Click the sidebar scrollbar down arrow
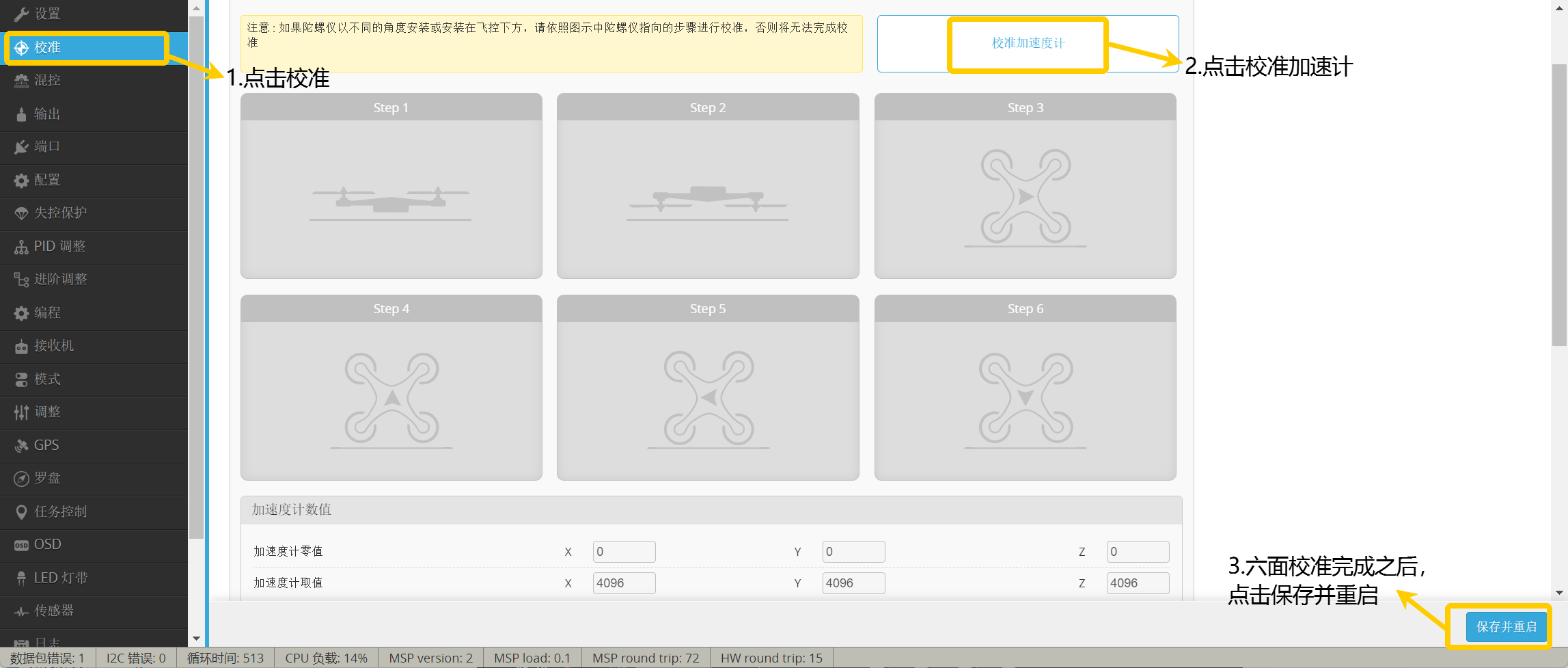Viewport: 1568px width, 668px height. pyautogui.click(x=196, y=639)
